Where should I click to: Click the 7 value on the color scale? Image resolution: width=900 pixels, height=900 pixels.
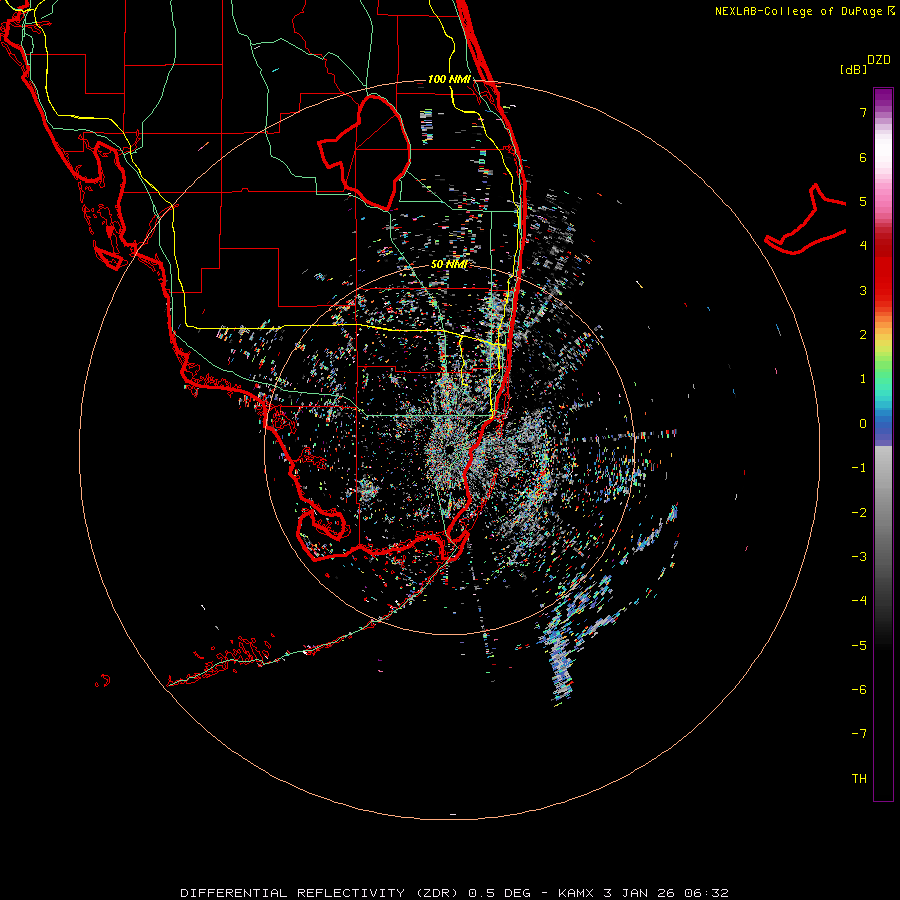pyautogui.click(x=863, y=112)
